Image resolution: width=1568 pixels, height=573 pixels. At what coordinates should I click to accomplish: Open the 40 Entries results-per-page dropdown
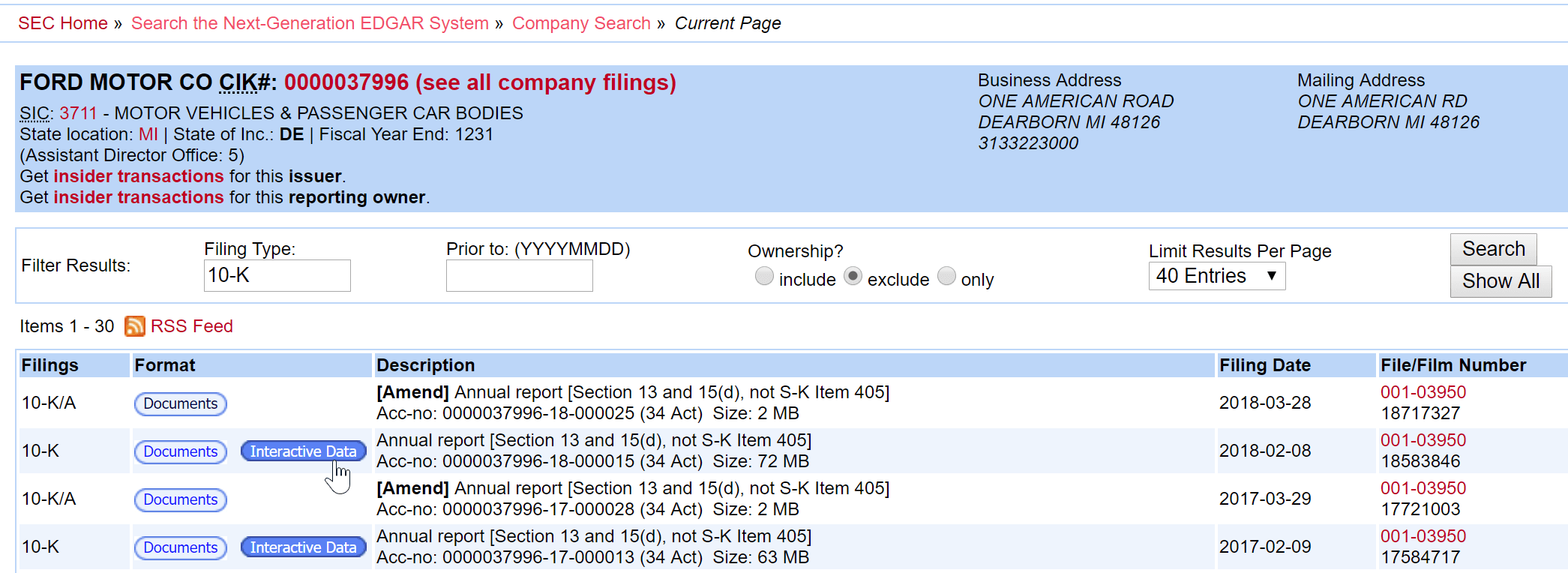tap(1216, 276)
